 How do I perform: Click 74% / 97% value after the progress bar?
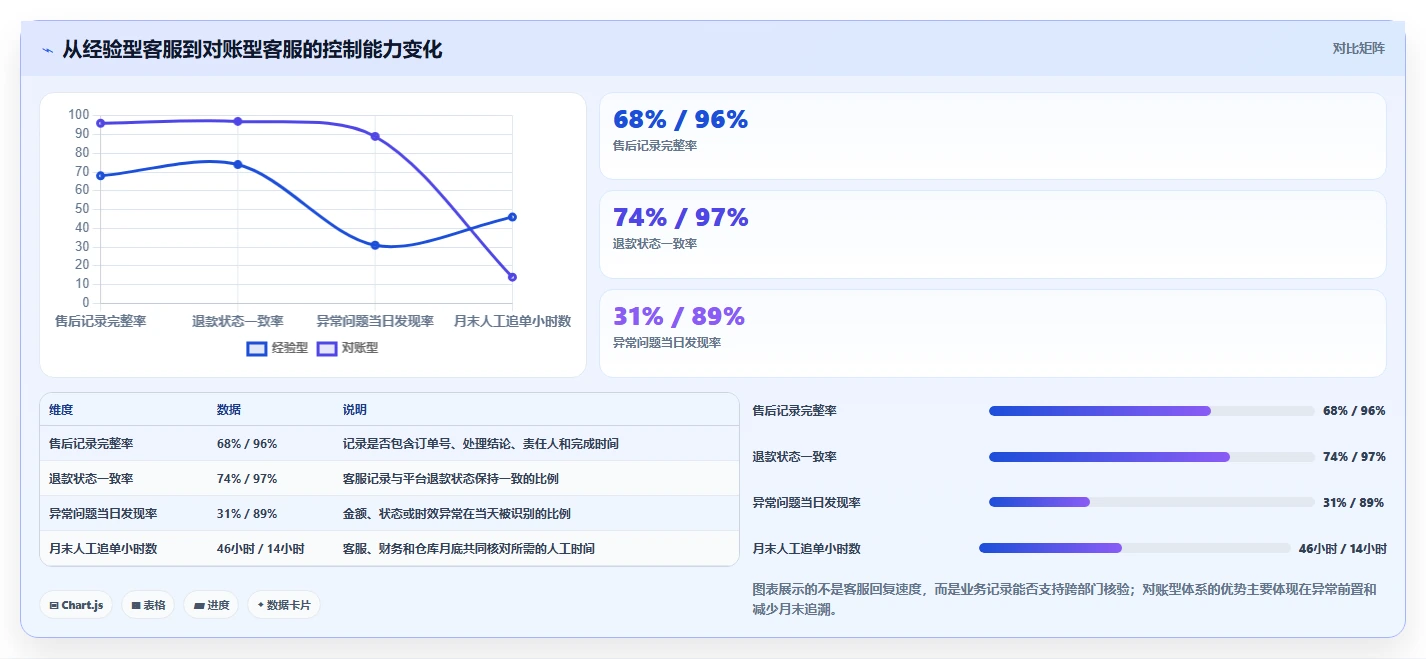(1354, 457)
